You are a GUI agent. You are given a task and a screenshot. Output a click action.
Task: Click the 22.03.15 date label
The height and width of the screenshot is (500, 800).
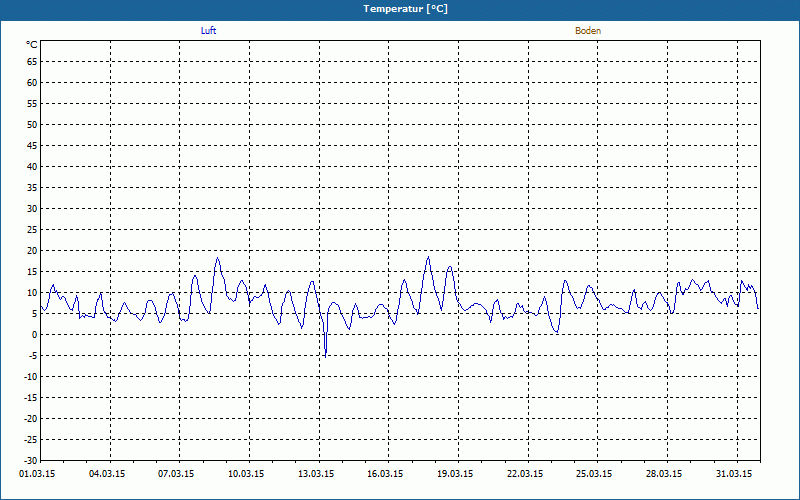coord(525,474)
